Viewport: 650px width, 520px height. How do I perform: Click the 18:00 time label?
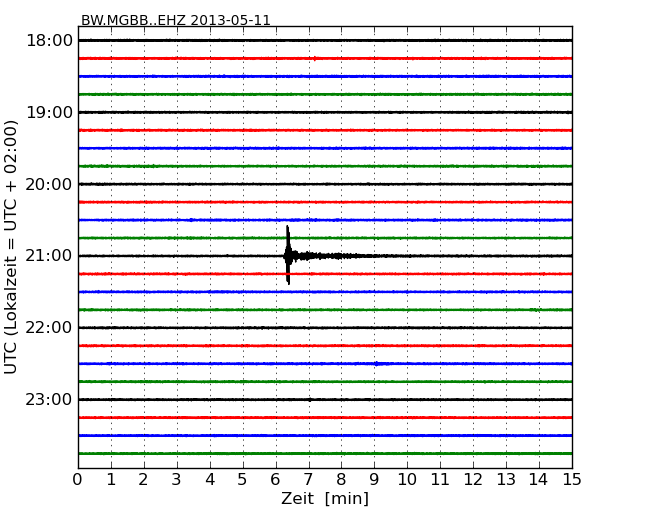point(49,41)
